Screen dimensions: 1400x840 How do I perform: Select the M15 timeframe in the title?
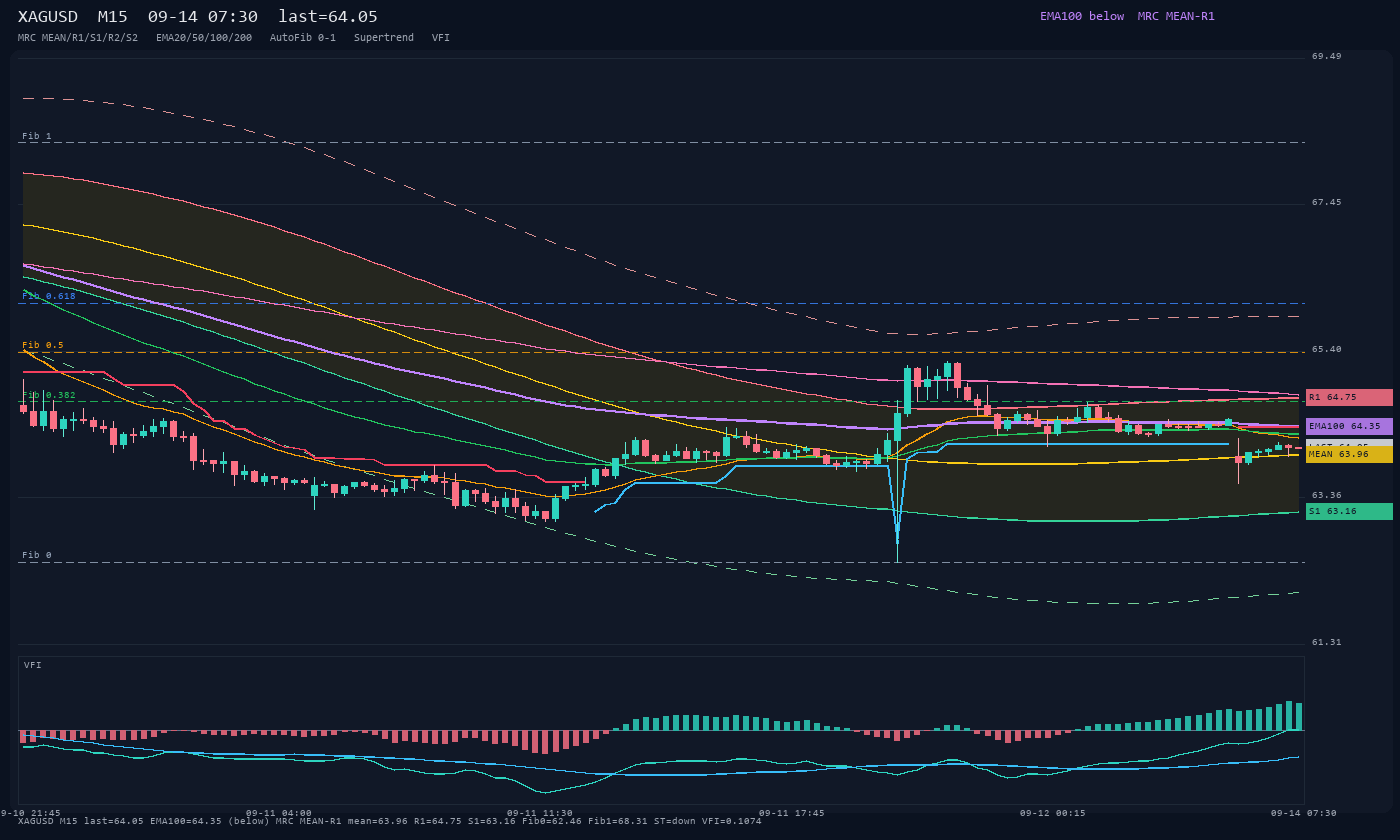[x=113, y=16]
